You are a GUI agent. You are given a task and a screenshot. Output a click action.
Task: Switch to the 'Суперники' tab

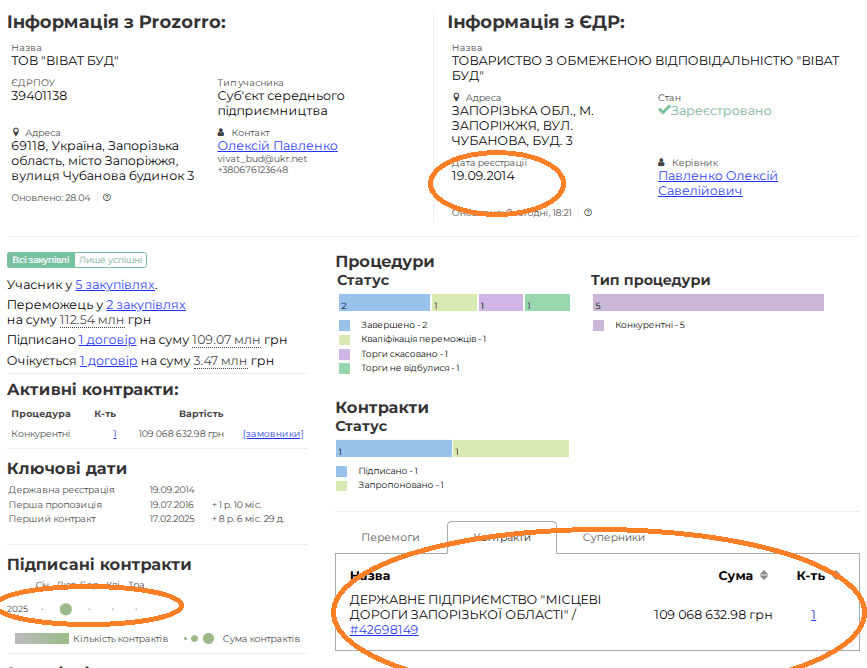tap(613, 537)
